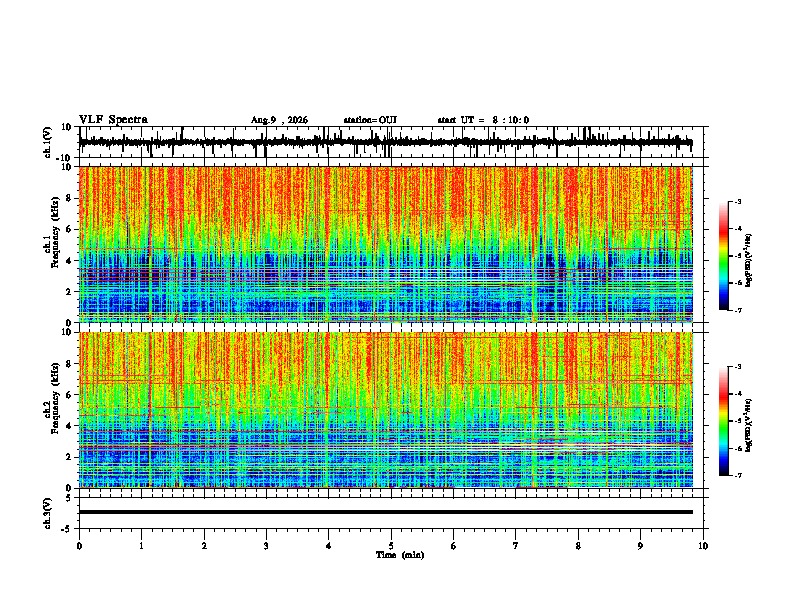792x612 pixels.
Task: Click the '-7' label on ch.1 color scale
Action: click(737, 310)
